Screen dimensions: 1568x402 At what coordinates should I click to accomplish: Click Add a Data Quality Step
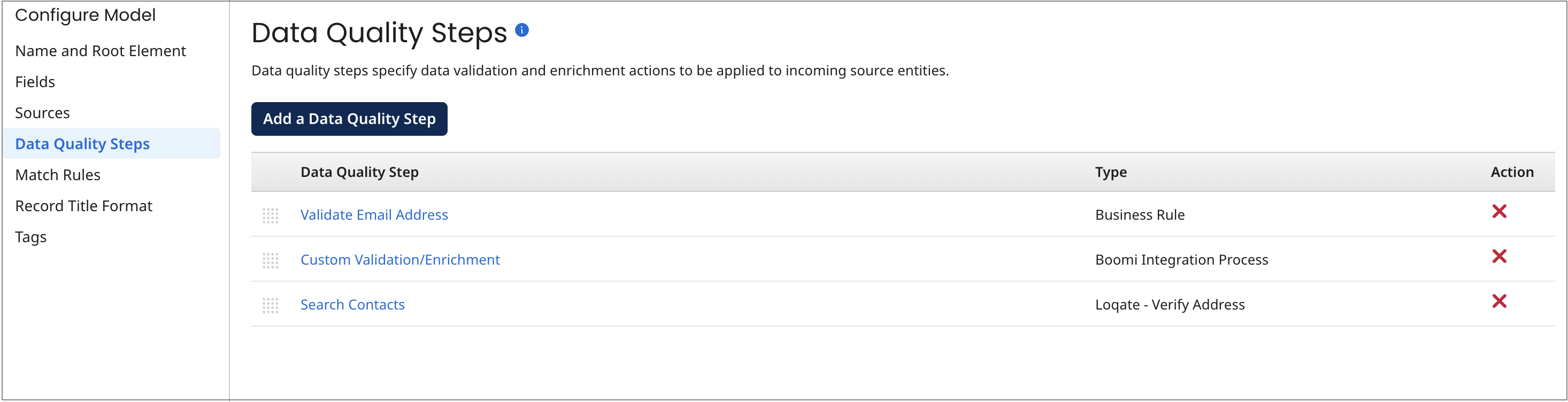(349, 119)
